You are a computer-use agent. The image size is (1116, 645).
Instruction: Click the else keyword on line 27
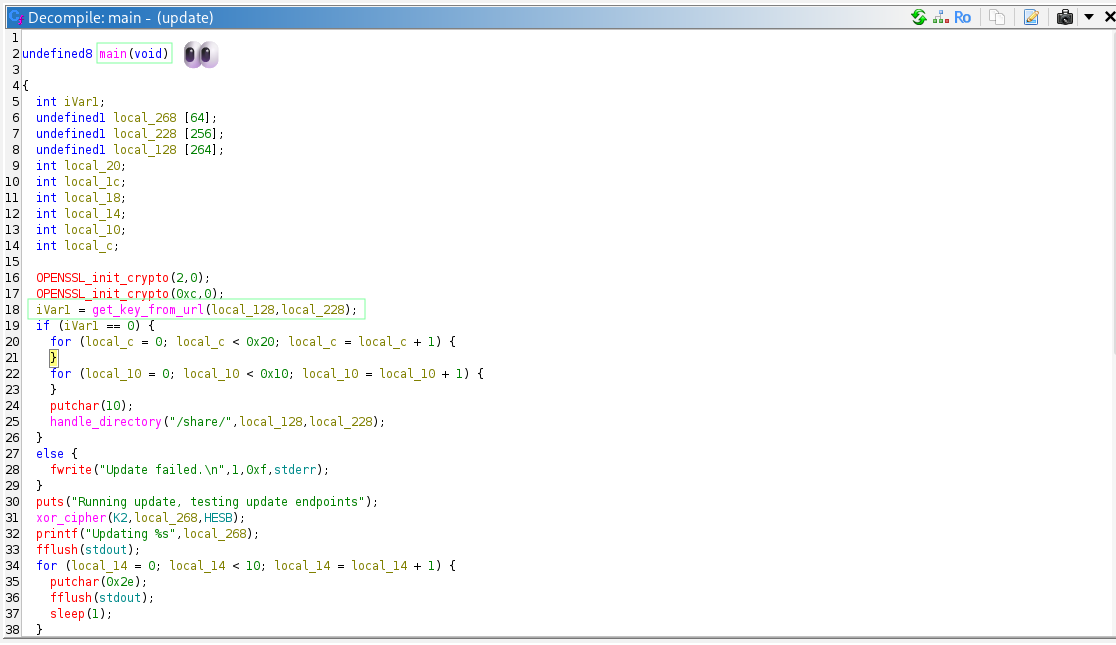pos(50,453)
